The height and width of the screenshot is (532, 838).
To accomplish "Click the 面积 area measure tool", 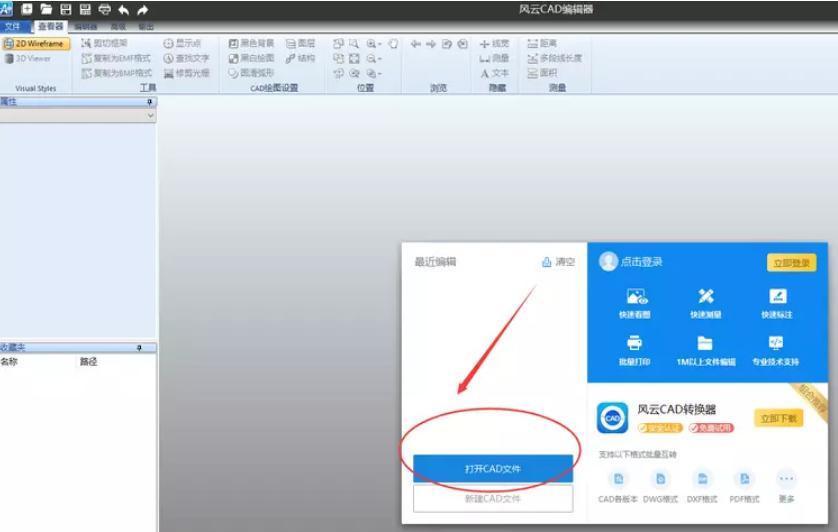I will tap(542, 73).
